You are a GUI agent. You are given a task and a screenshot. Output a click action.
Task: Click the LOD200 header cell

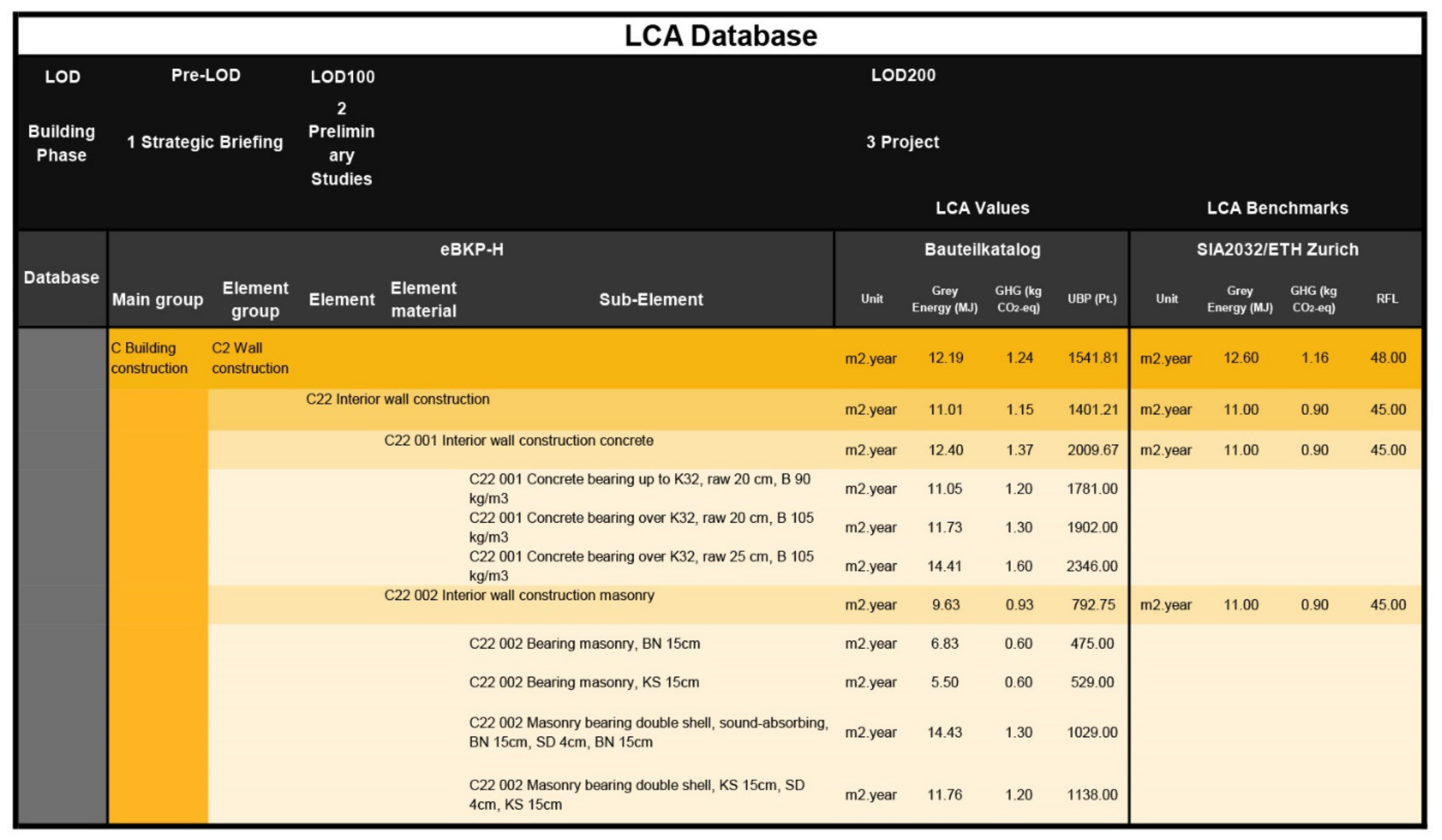[903, 76]
